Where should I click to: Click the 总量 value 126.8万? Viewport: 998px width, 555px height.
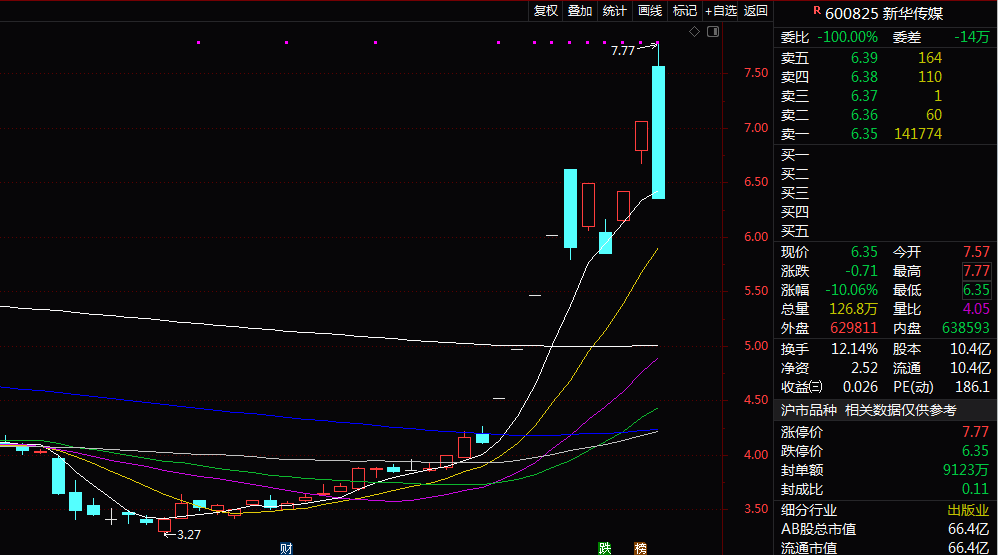[x=854, y=309]
